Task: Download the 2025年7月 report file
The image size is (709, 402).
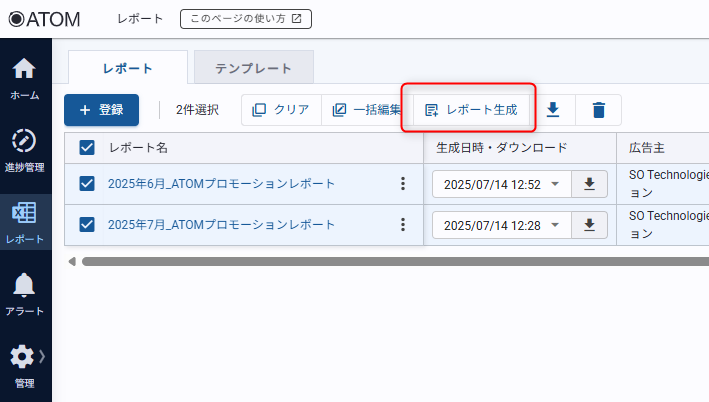Action: point(589,225)
